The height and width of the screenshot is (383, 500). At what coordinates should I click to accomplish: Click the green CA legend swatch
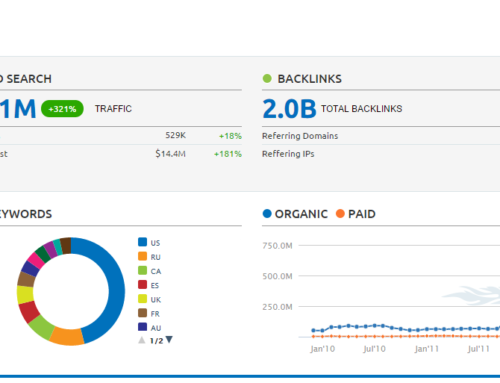coord(142,270)
